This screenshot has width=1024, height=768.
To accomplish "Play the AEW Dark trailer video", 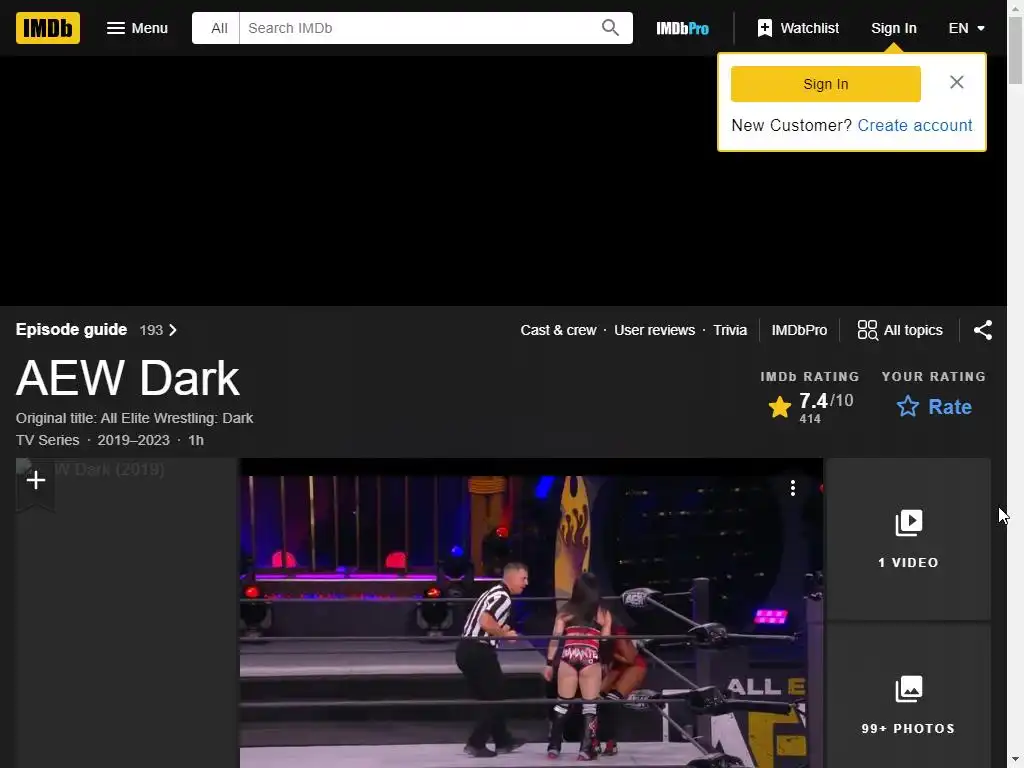I will (531, 614).
